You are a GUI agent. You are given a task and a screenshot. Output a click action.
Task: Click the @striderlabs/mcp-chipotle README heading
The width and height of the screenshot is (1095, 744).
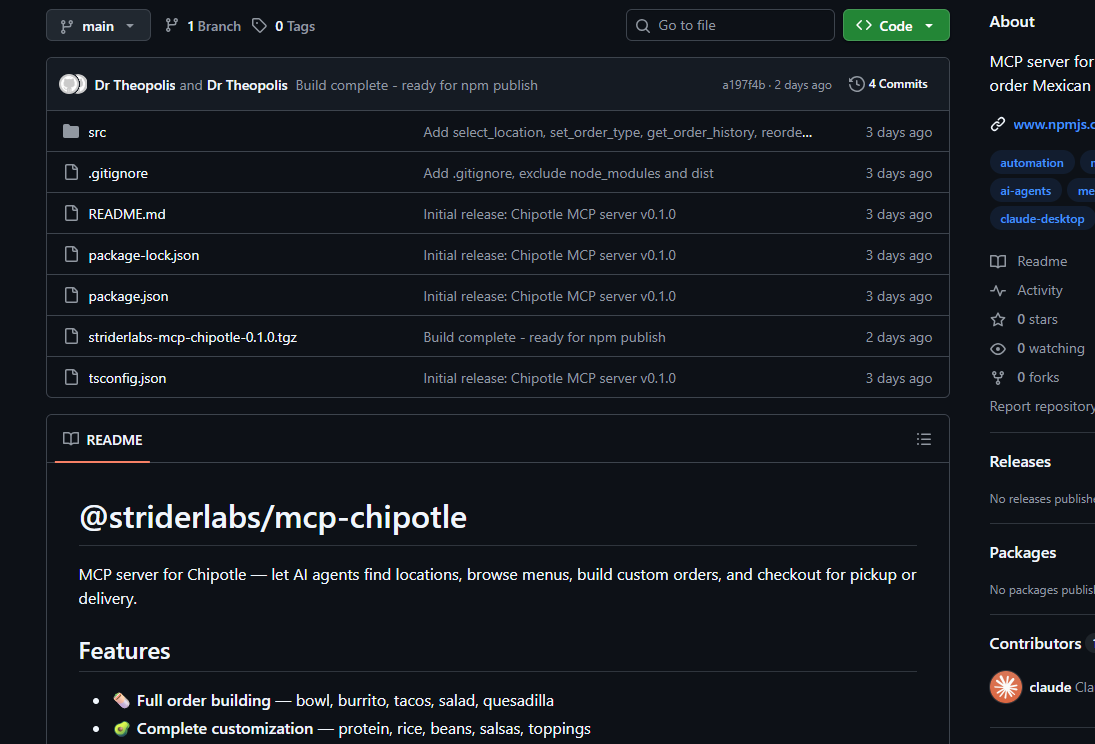273,518
